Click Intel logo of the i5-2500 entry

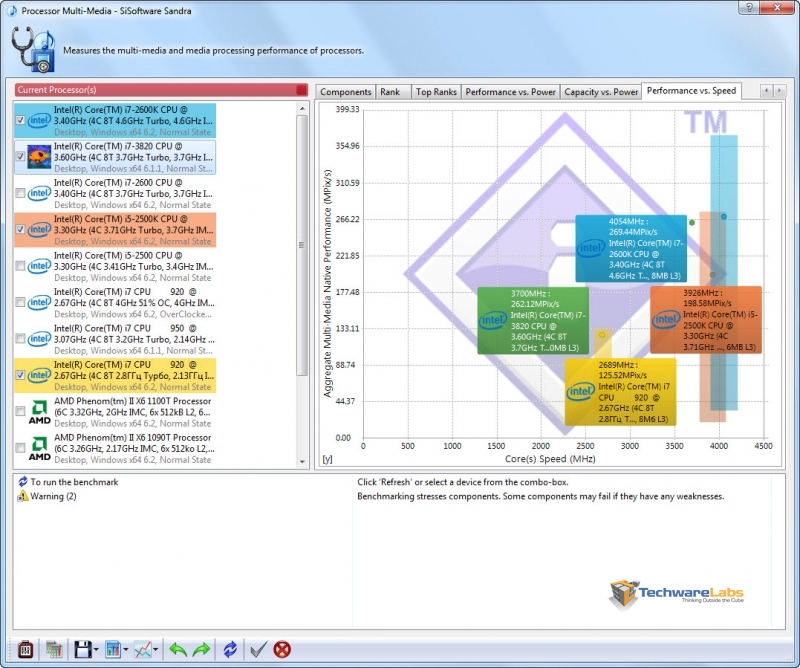(x=39, y=266)
